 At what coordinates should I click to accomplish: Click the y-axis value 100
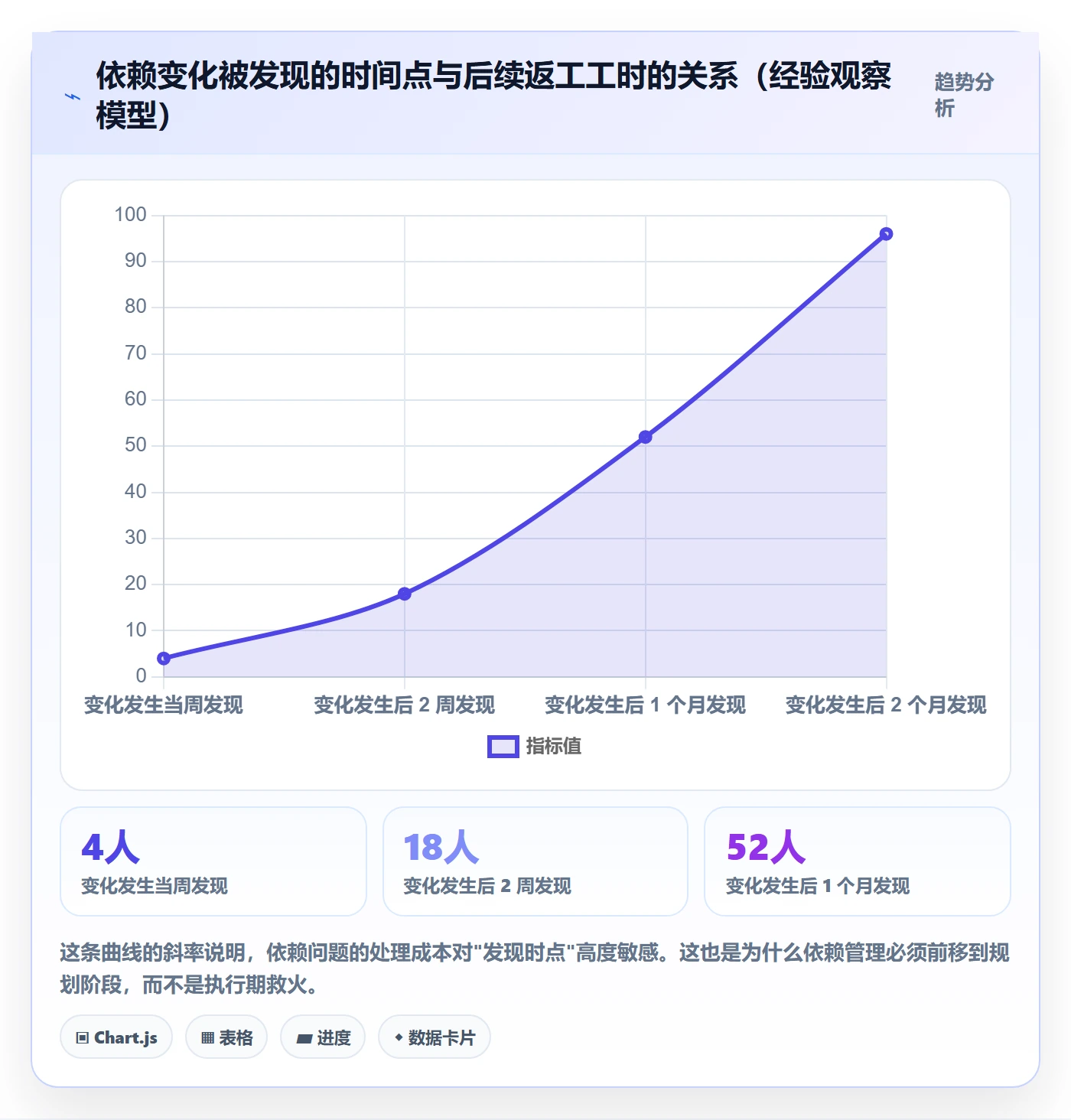(x=130, y=215)
